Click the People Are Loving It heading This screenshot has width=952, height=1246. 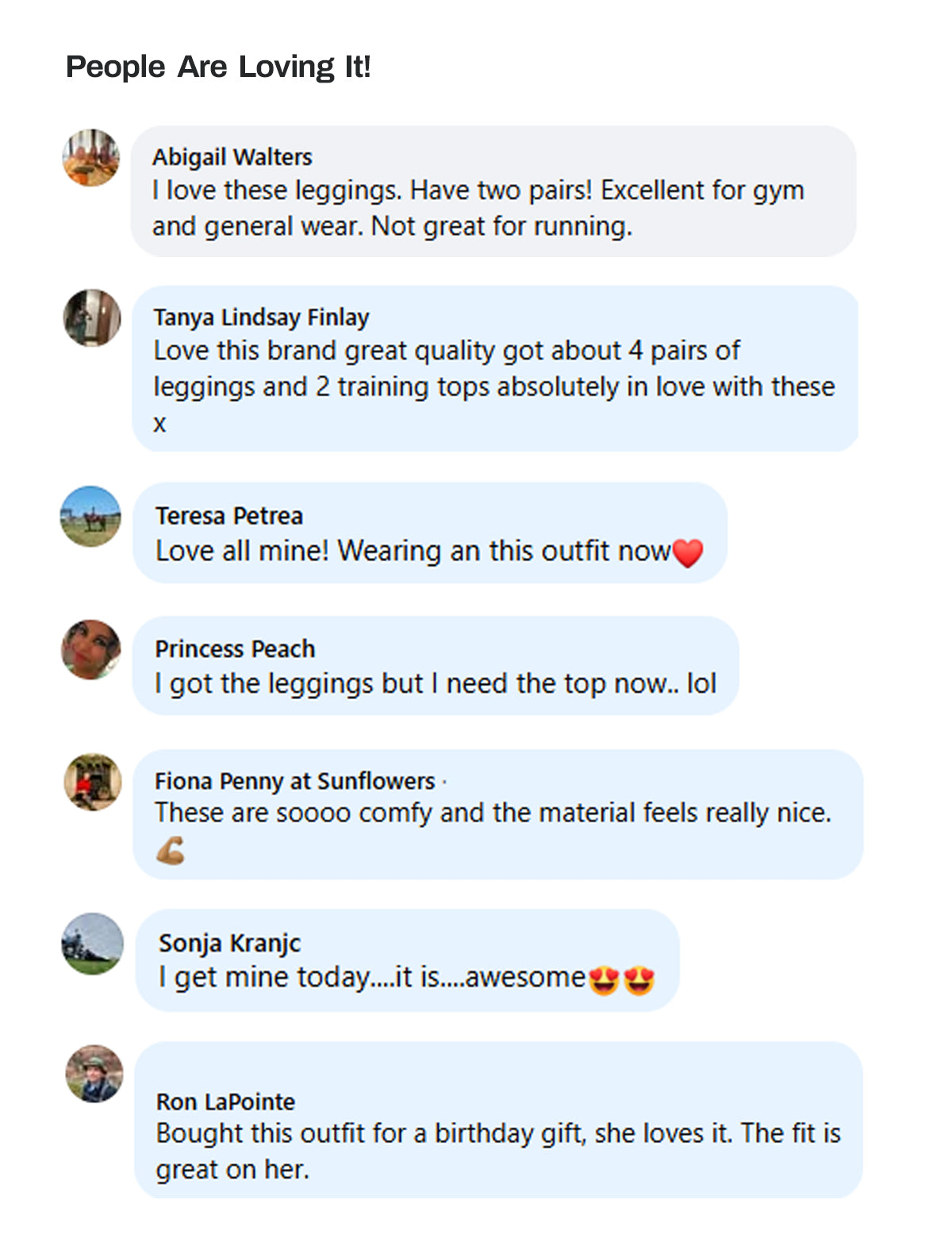pyautogui.click(x=218, y=67)
